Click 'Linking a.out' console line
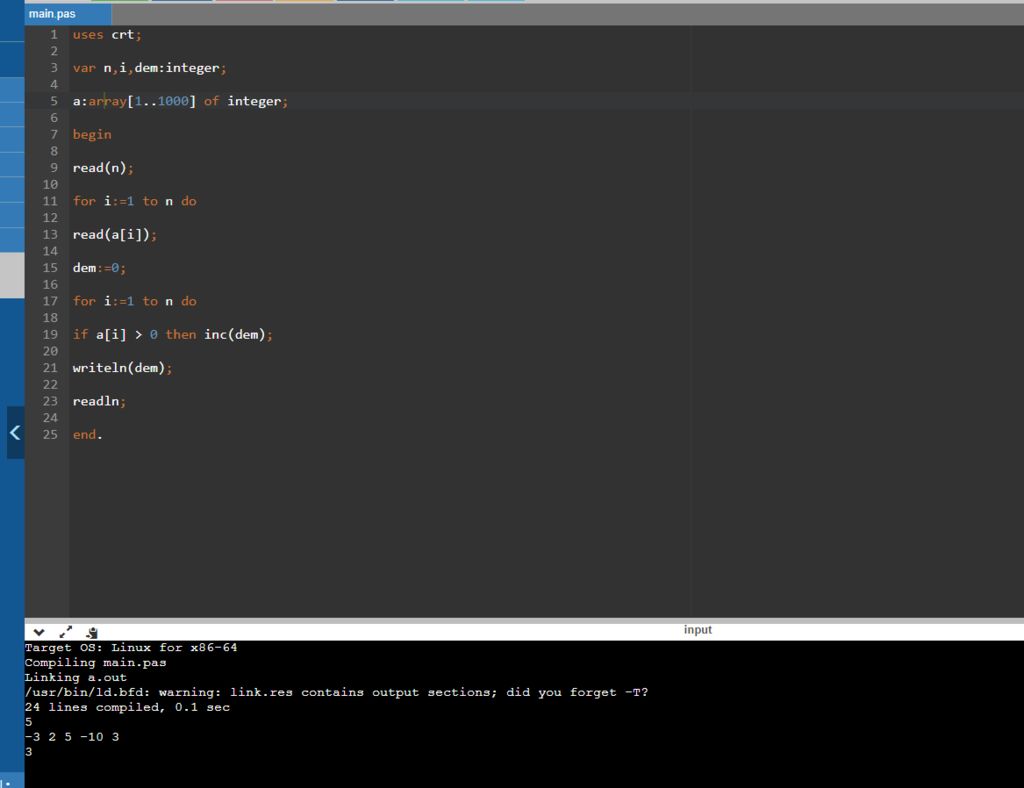1024x788 pixels. (76, 678)
